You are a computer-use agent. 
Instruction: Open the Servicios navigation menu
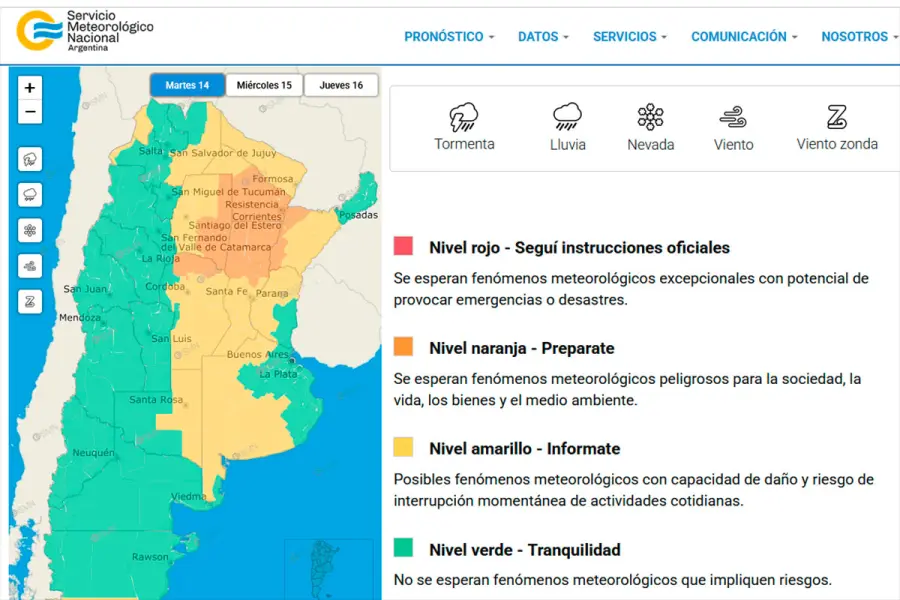[x=630, y=36]
